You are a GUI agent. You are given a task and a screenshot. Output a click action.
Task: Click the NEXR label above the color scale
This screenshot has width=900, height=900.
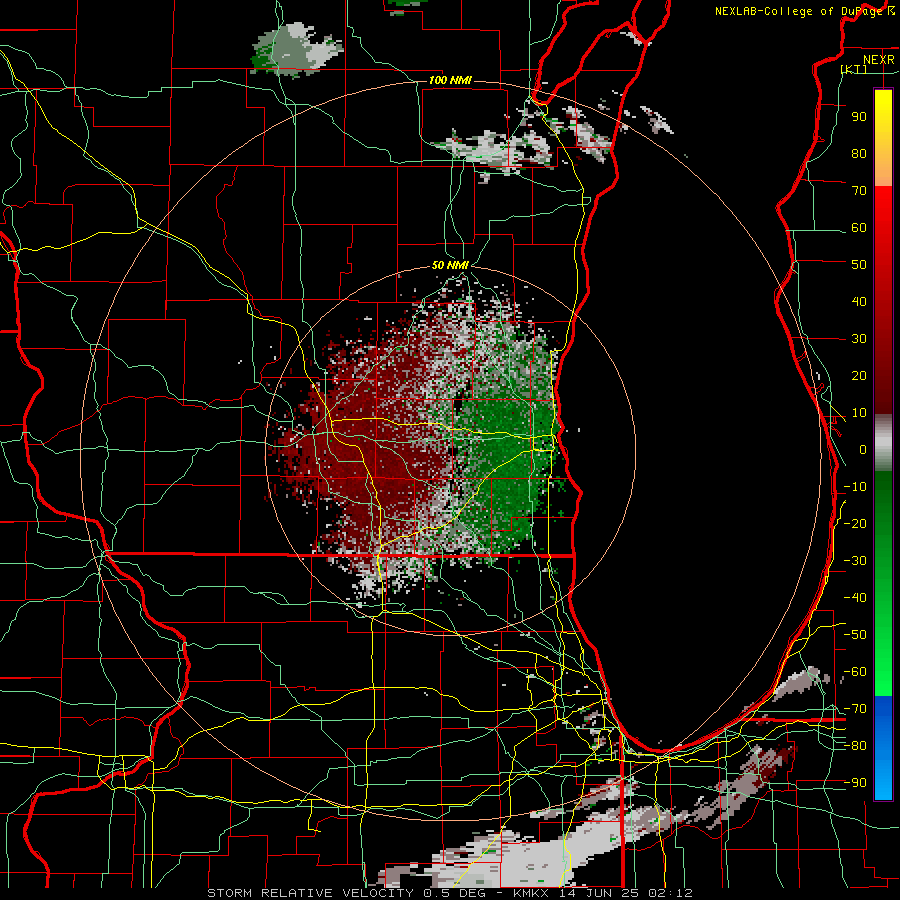[878, 60]
